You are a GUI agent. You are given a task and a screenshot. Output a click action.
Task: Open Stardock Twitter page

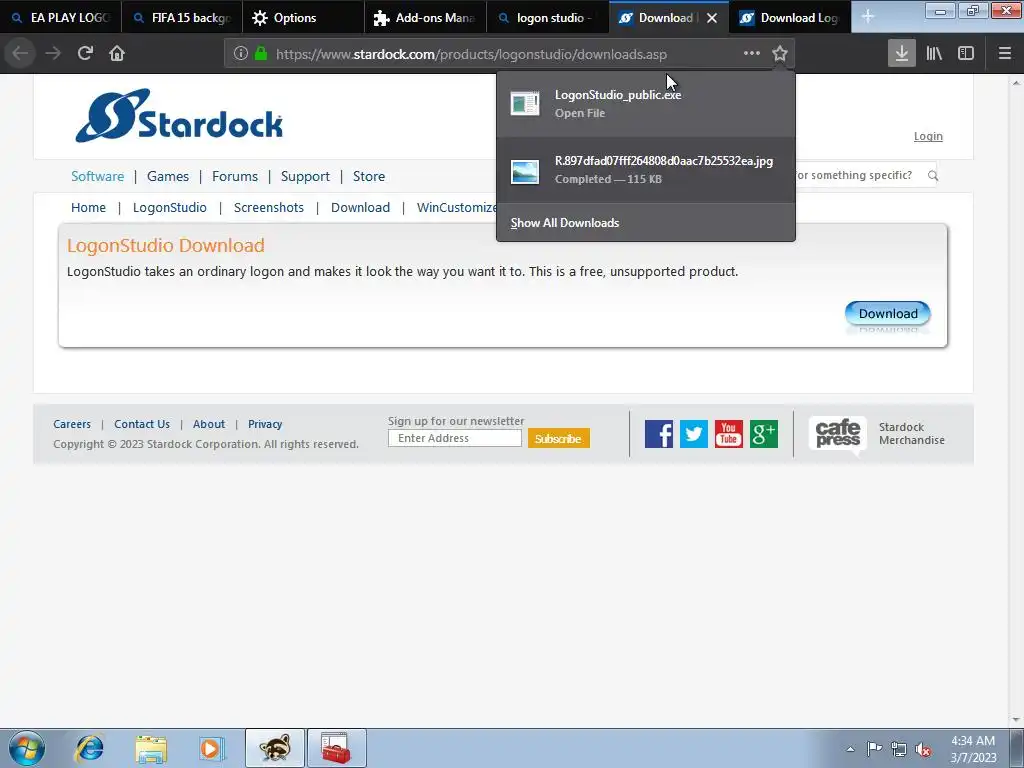pyautogui.click(x=694, y=434)
